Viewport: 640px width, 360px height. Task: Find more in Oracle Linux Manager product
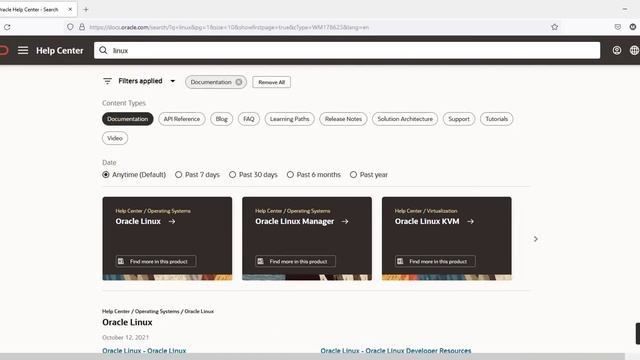[x=295, y=261]
